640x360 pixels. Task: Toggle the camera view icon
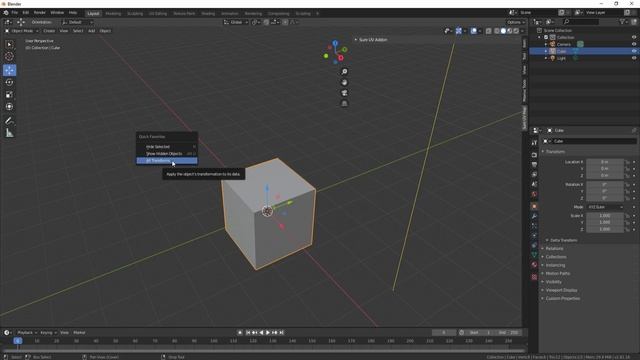344,93
